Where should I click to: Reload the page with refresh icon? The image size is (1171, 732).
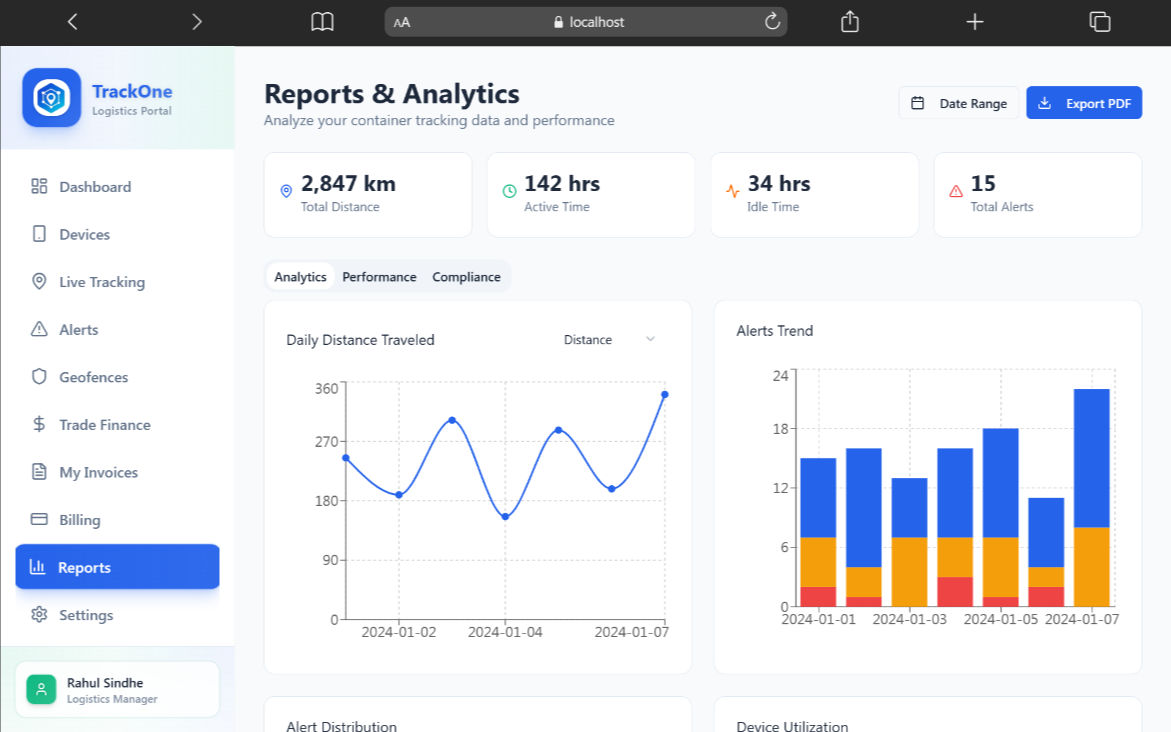pyautogui.click(x=771, y=22)
